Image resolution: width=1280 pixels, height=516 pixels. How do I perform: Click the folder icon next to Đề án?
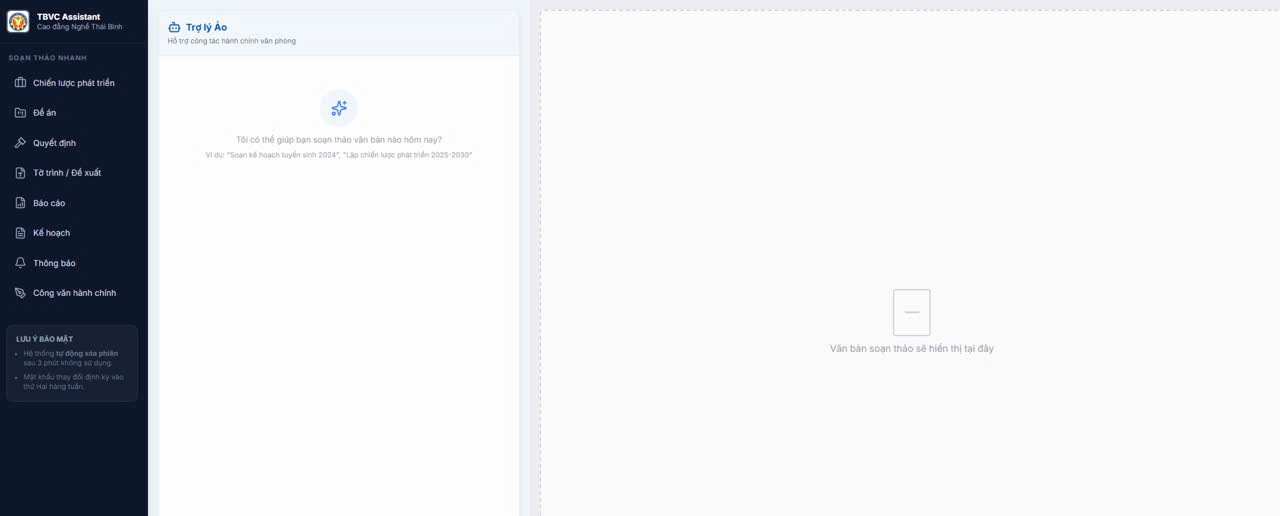20,113
